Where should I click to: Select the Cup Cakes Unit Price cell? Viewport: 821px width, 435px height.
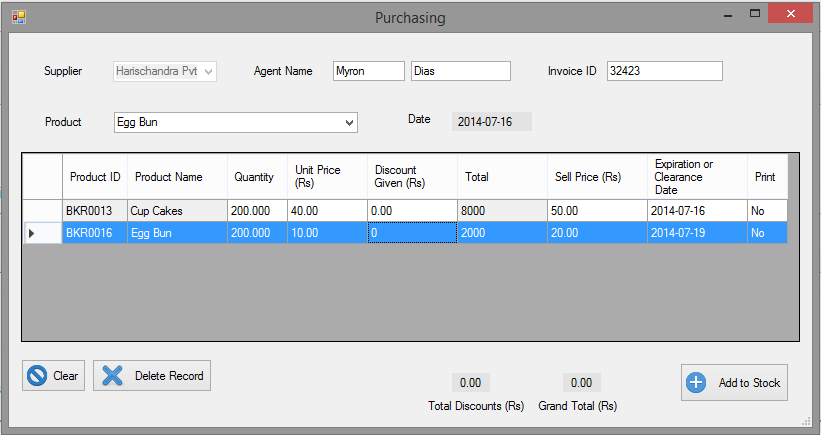pyautogui.click(x=327, y=211)
